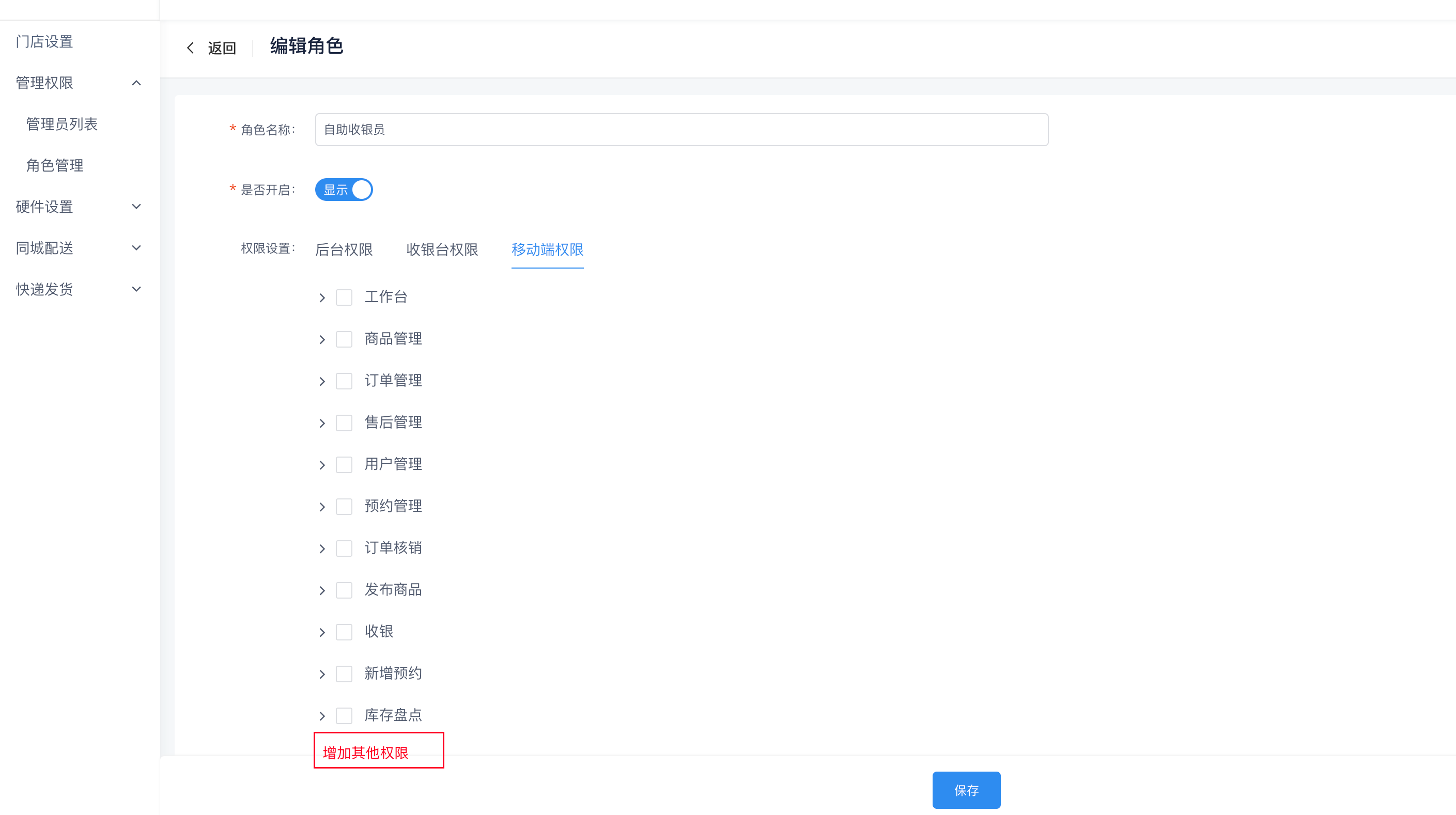Check the 用户管理 checkbox
Image resolution: width=1456 pixels, height=815 pixels.
coord(344,465)
